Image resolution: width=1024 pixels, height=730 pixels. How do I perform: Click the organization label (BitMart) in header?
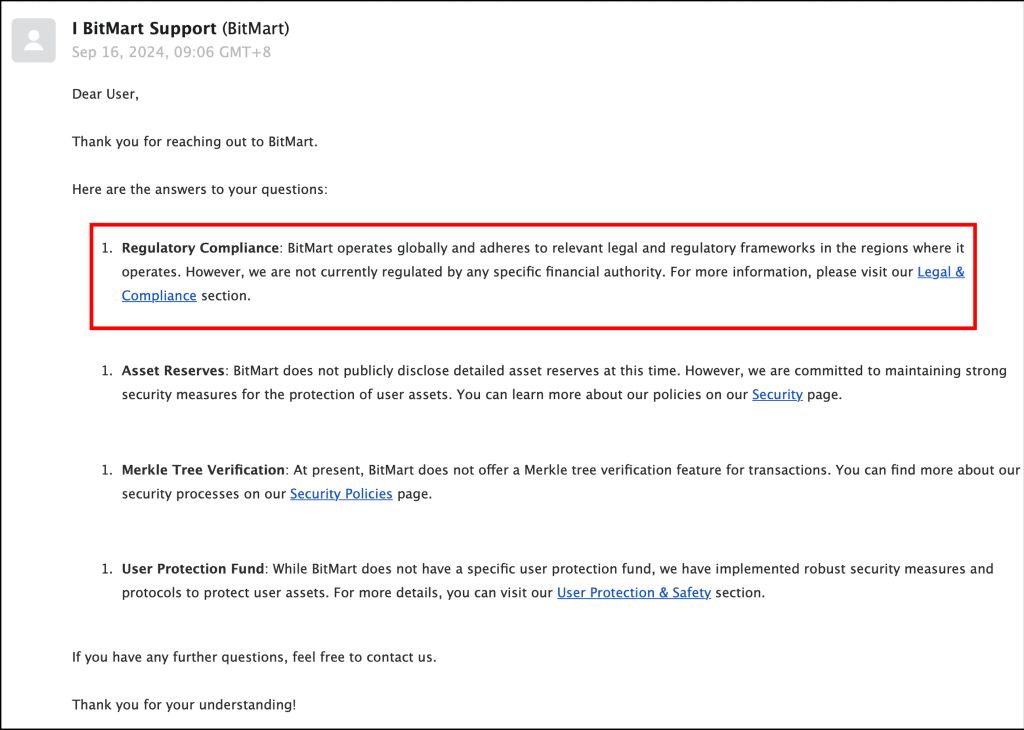coord(255,29)
